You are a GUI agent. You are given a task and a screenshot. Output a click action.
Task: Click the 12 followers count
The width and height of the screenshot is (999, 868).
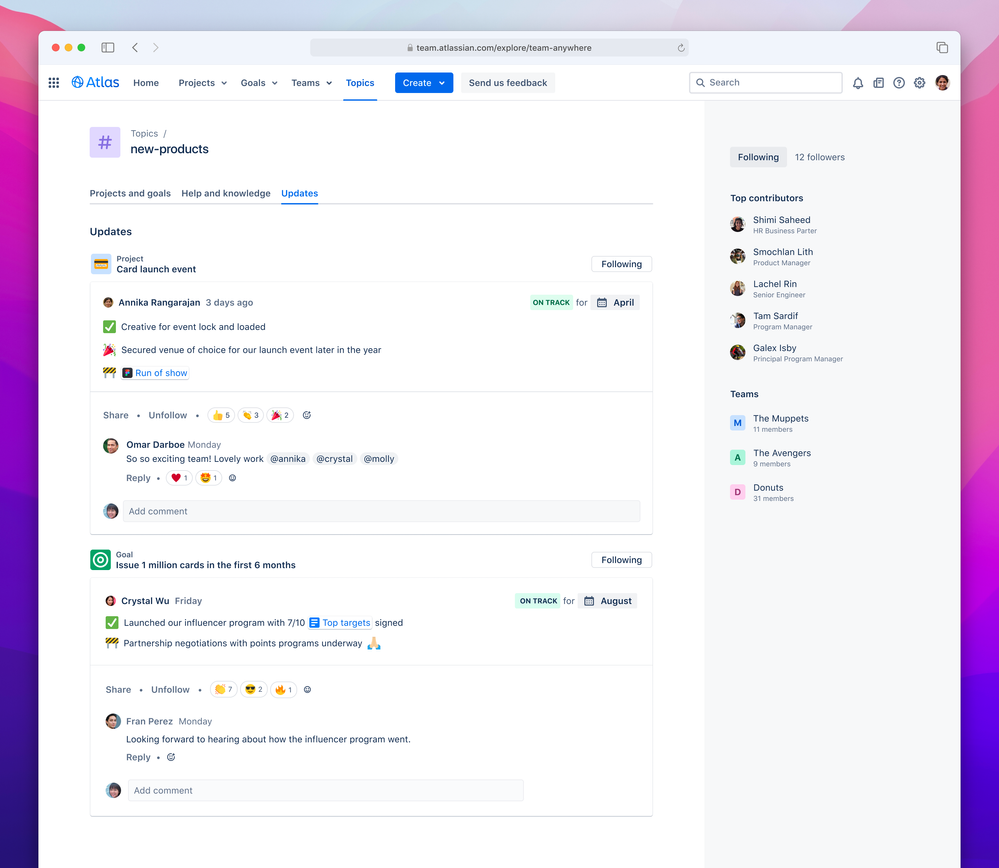pos(819,157)
